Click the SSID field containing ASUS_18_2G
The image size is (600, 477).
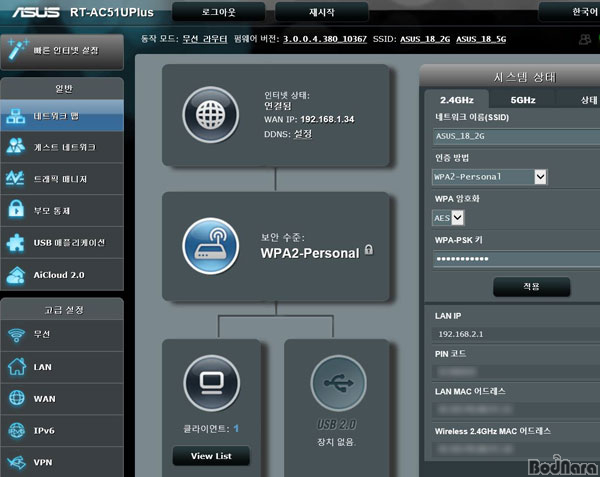click(516, 136)
